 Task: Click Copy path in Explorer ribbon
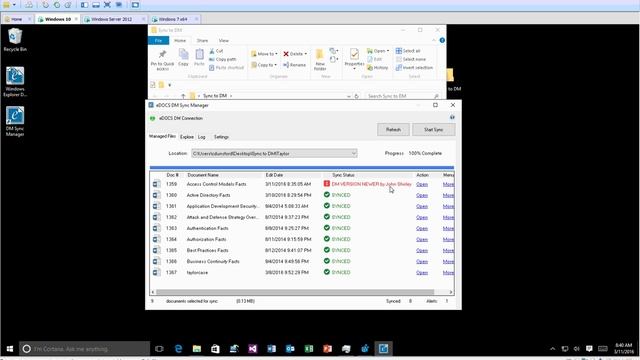click(x=223, y=59)
